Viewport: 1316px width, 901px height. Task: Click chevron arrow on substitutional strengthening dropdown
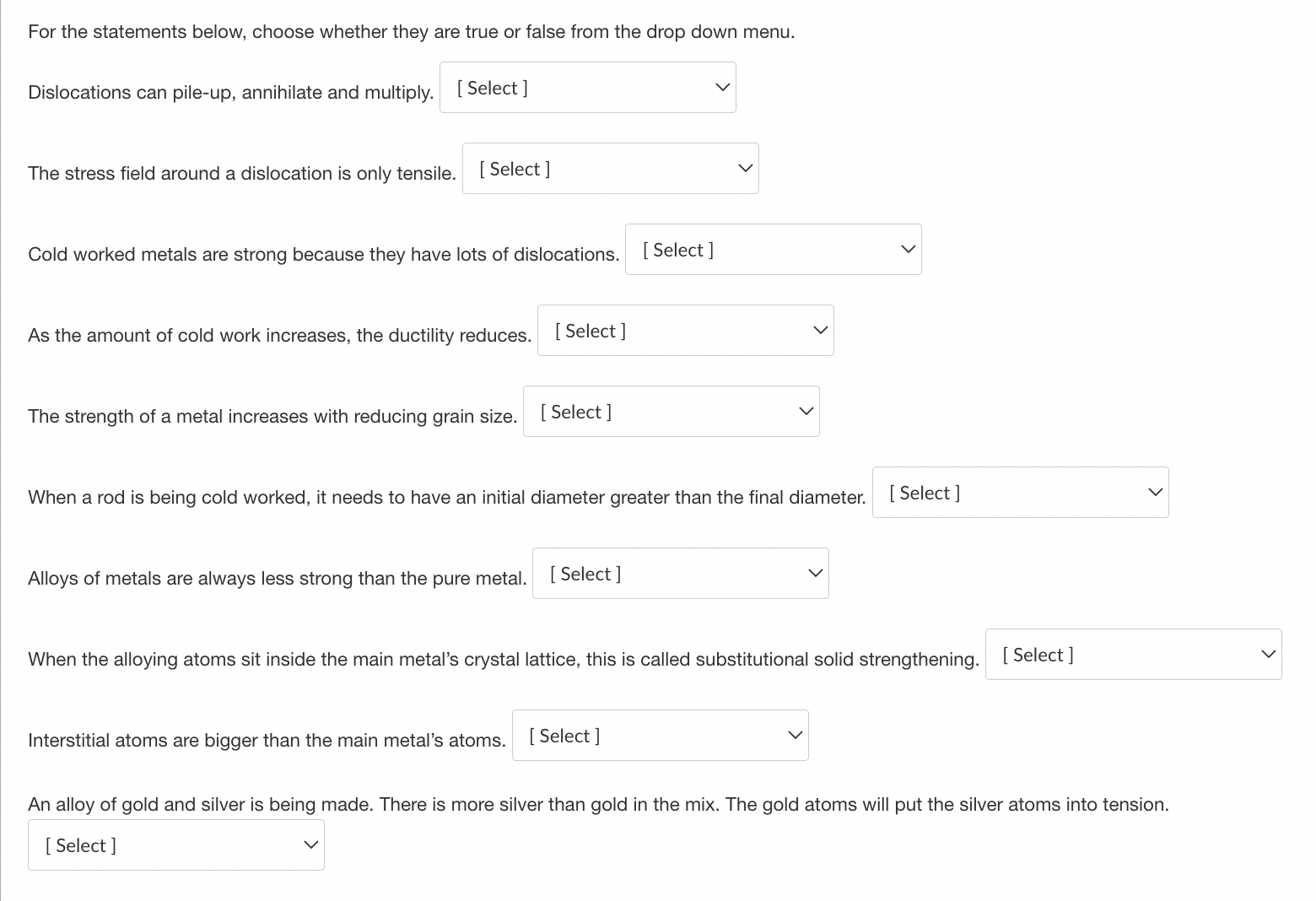1268,654
